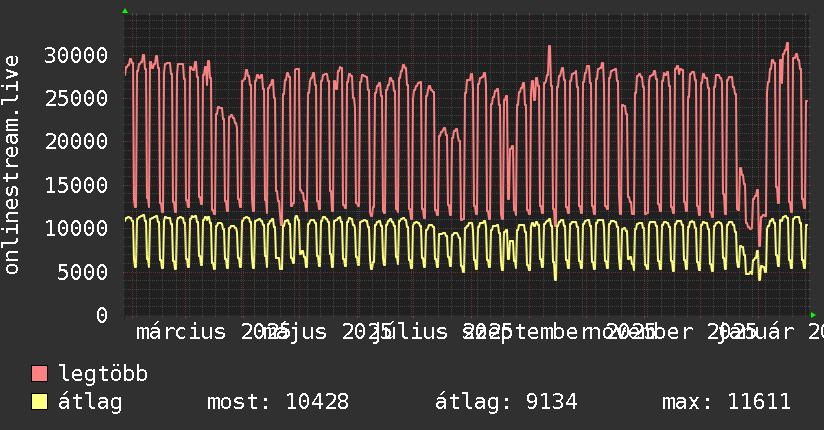
Task: Click the 0 y-axis label
Action: 102,315
